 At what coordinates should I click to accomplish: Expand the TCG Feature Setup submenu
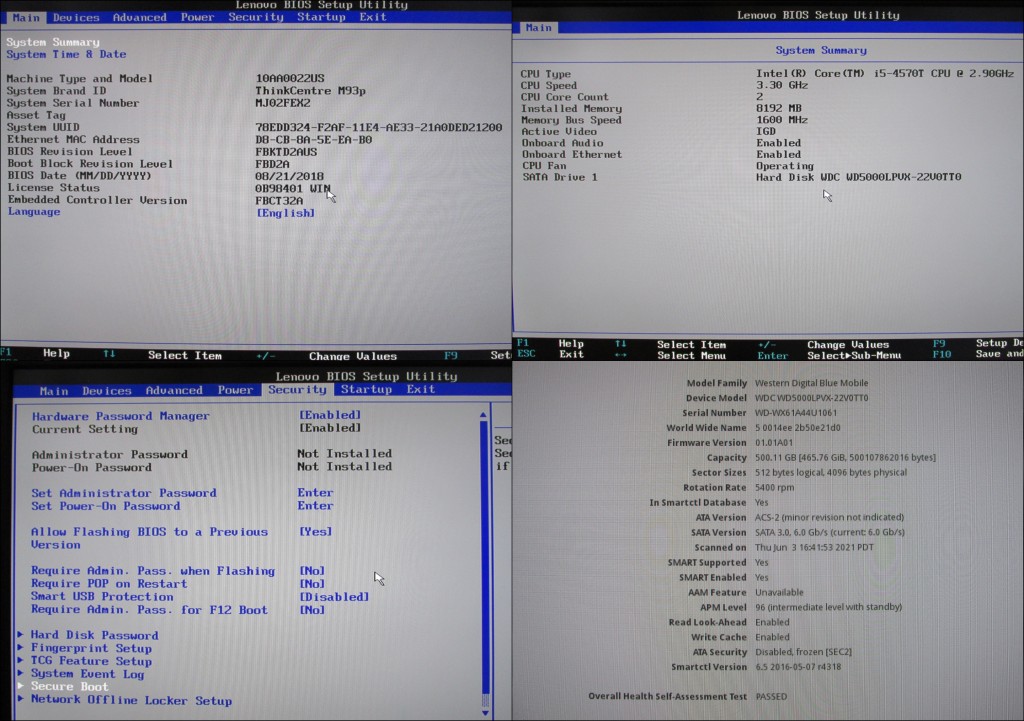coord(91,661)
